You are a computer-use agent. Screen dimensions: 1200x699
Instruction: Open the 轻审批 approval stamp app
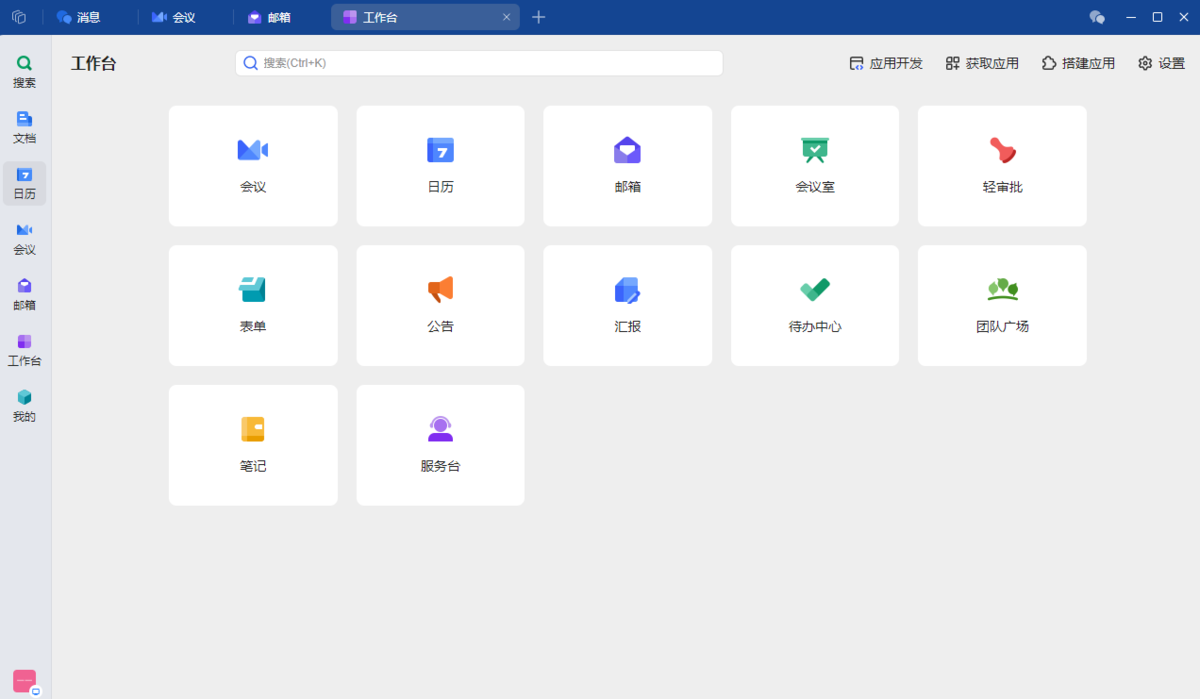pos(1002,165)
